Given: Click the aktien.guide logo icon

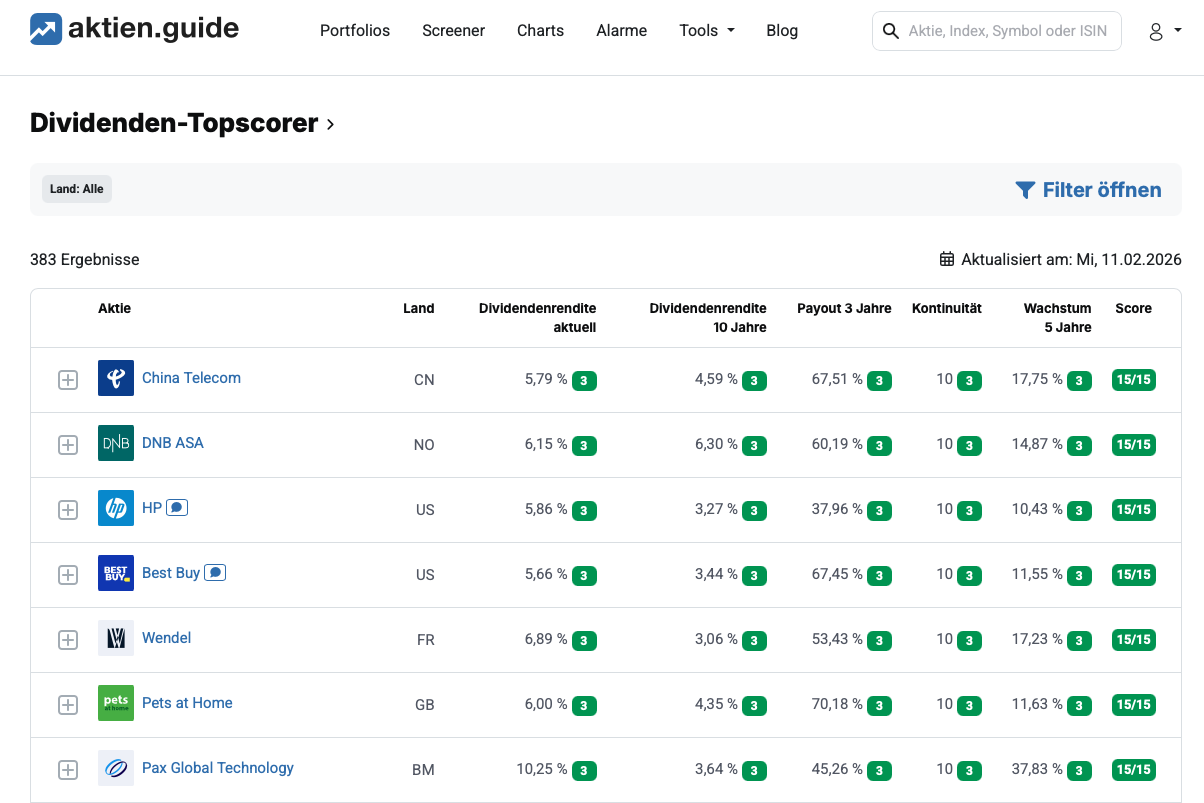Looking at the screenshot, I should pyautogui.click(x=46, y=30).
